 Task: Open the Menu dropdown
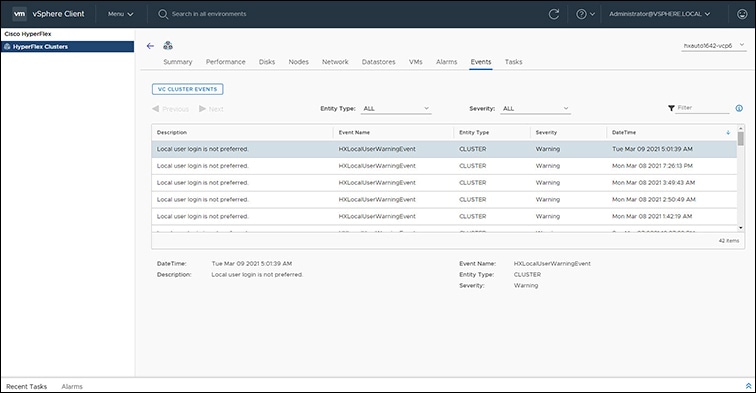(x=121, y=14)
